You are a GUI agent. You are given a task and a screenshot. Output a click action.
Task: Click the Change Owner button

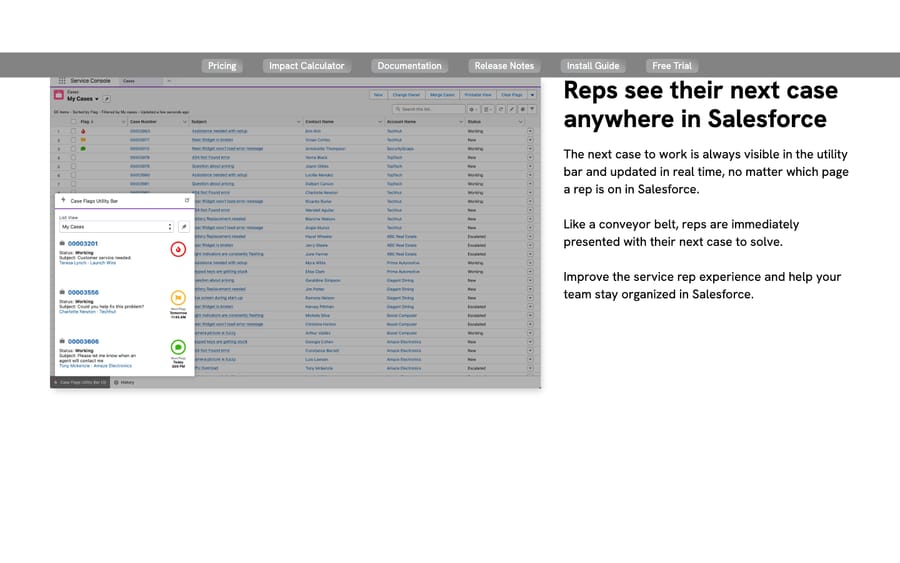click(x=406, y=95)
